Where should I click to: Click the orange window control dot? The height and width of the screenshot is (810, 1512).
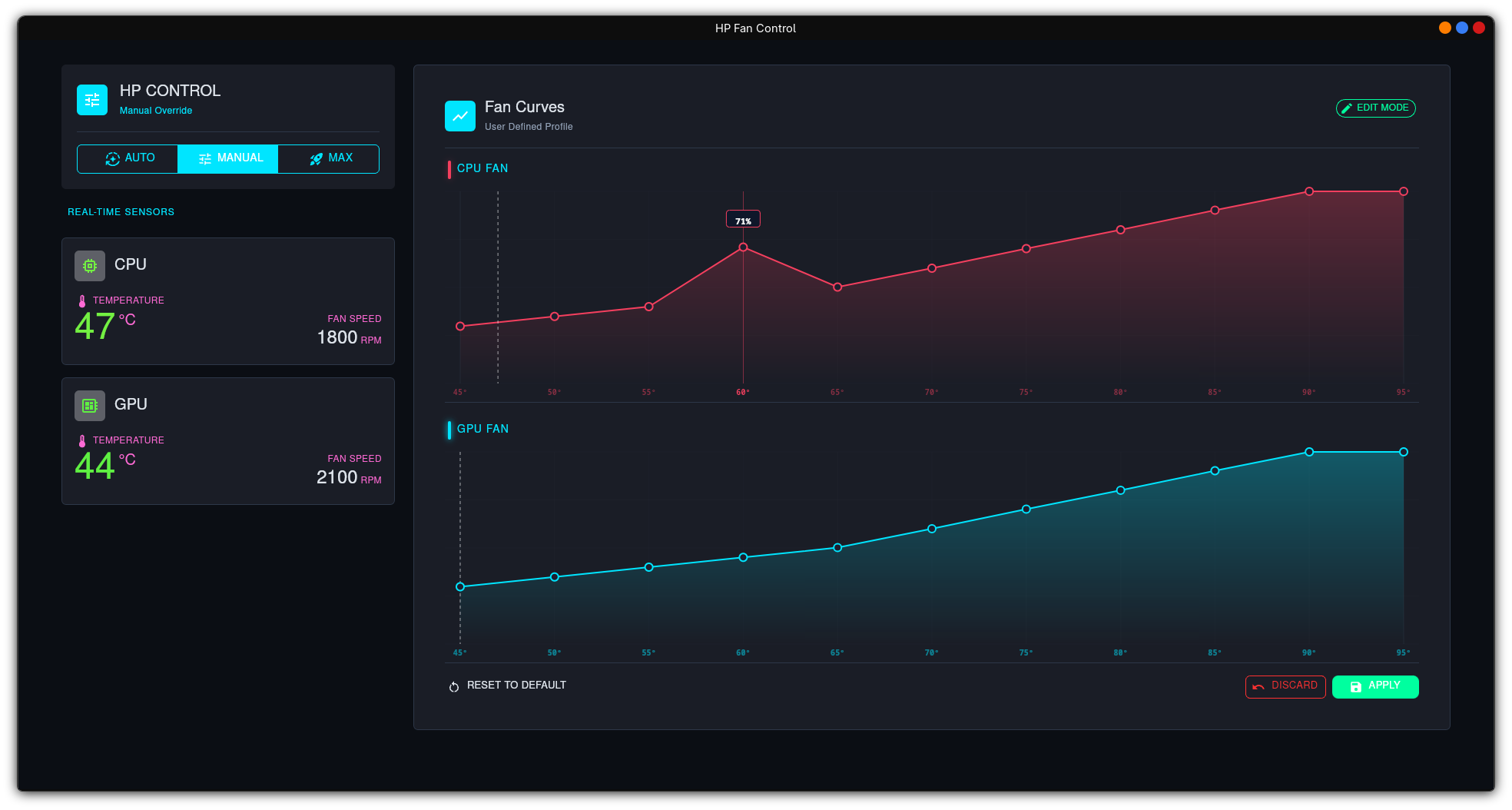(x=1445, y=28)
